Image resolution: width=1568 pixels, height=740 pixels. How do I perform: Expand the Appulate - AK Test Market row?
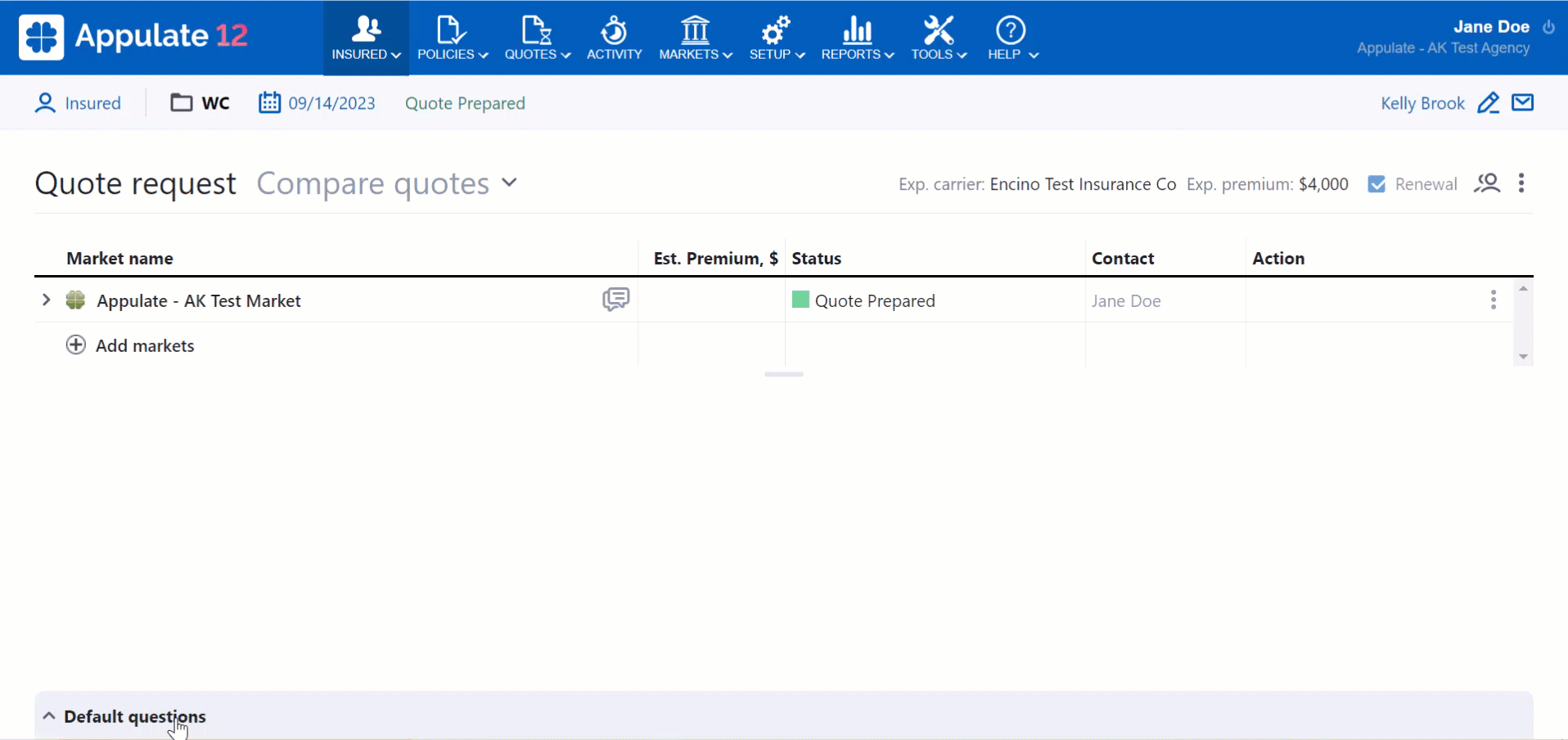[x=47, y=300]
